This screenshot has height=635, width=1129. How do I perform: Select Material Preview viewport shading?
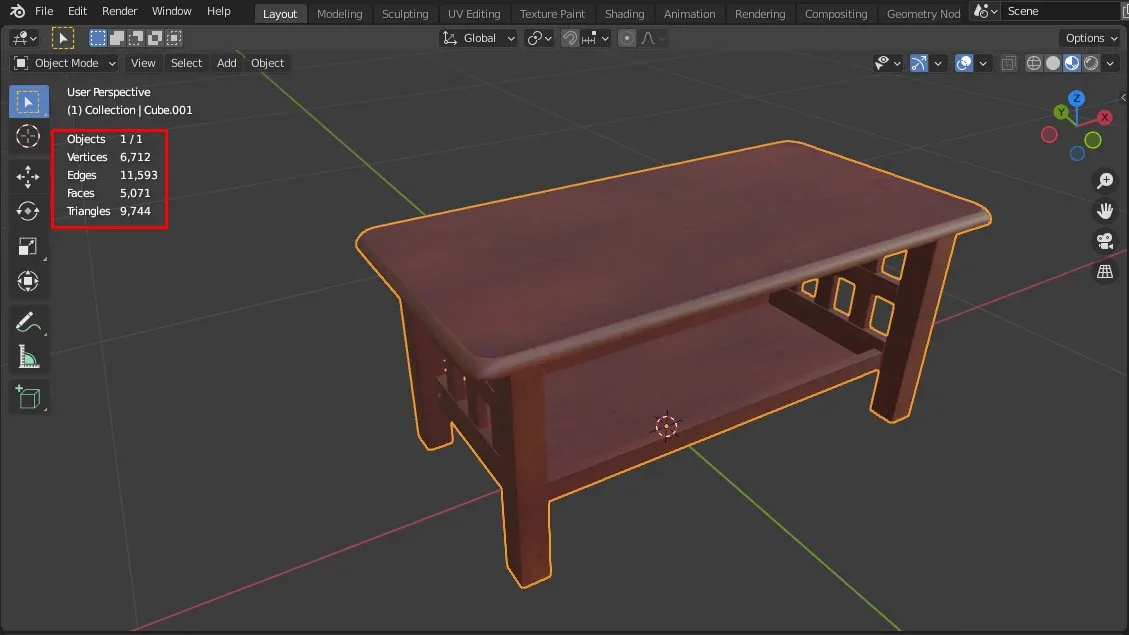(x=1072, y=63)
